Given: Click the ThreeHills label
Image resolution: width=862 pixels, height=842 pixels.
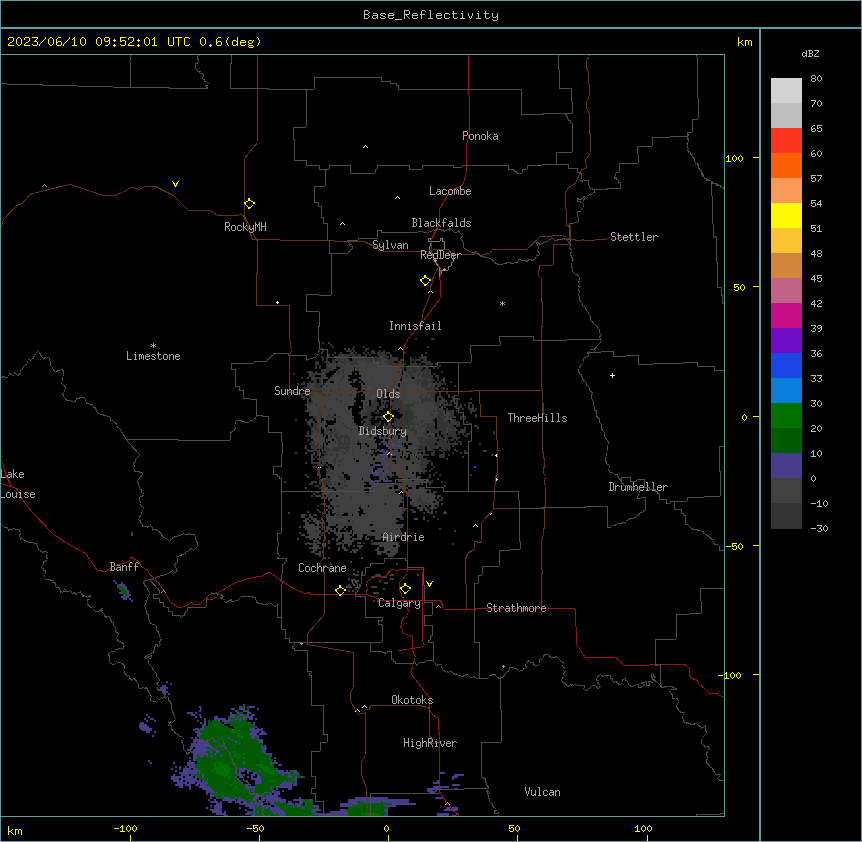Looking at the screenshot, I should pos(537,418).
